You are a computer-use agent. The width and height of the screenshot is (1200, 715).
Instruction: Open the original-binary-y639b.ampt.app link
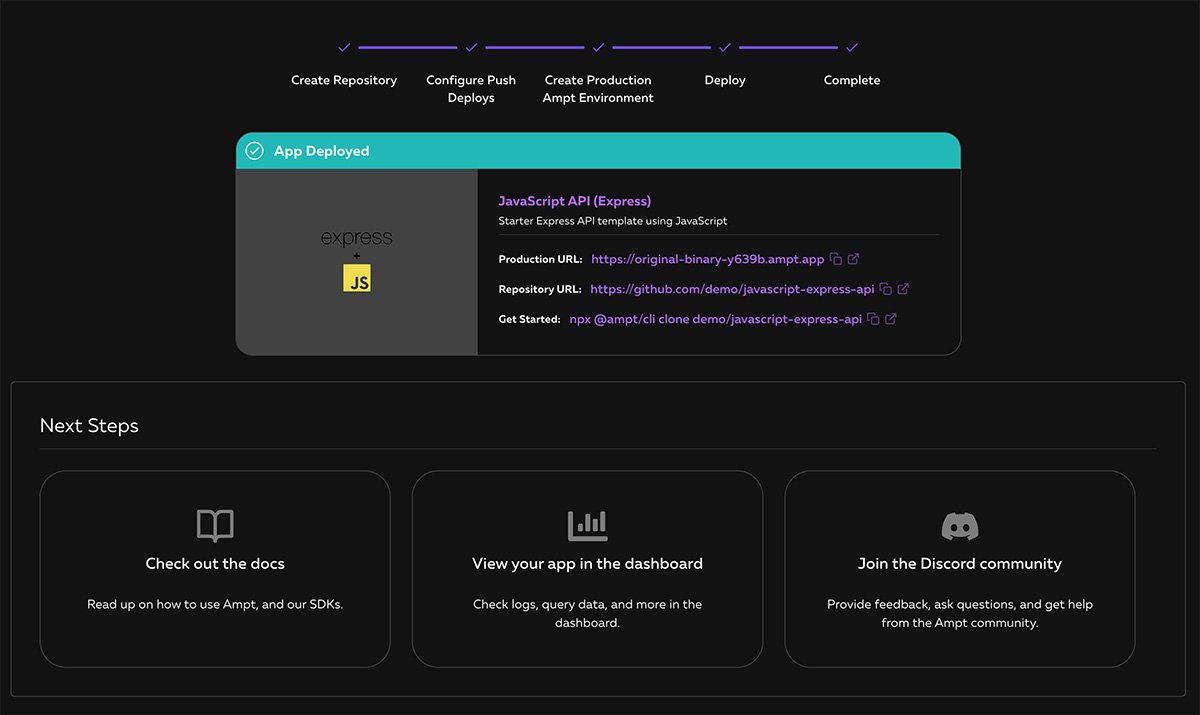[x=707, y=259]
